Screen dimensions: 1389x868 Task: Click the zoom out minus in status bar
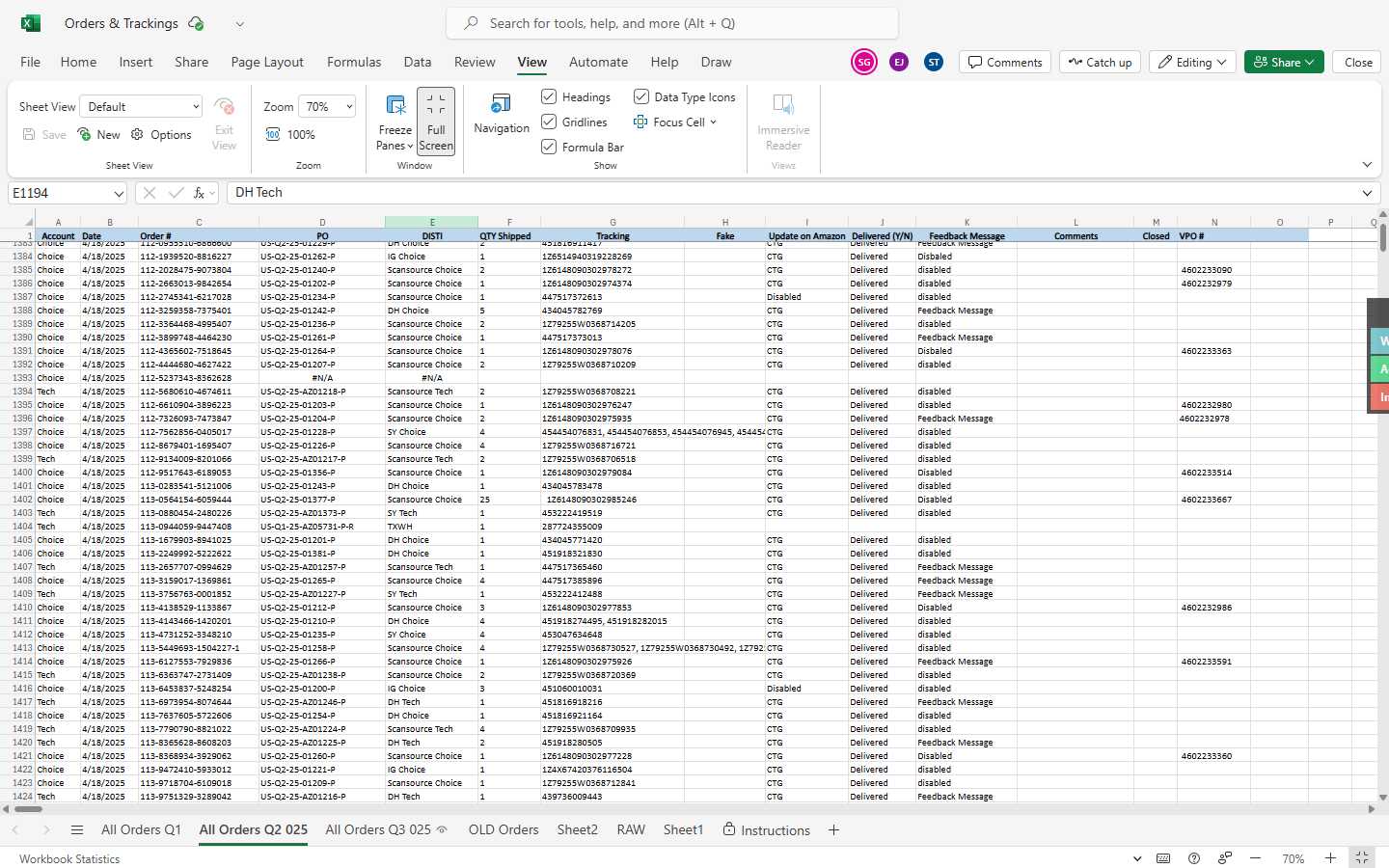(x=1255, y=858)
